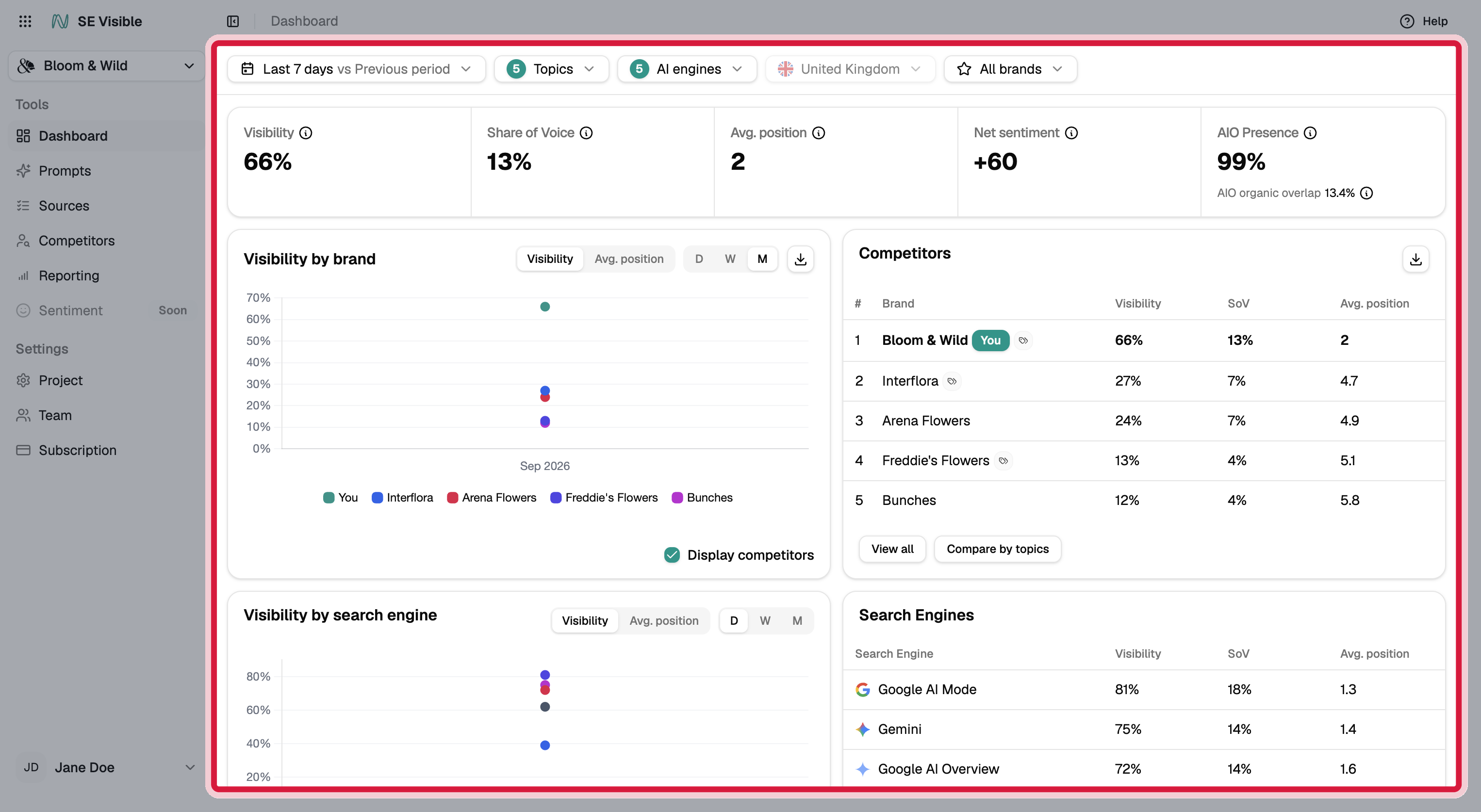
Task: Click the link icon beside Interflora
Action: 952,381
